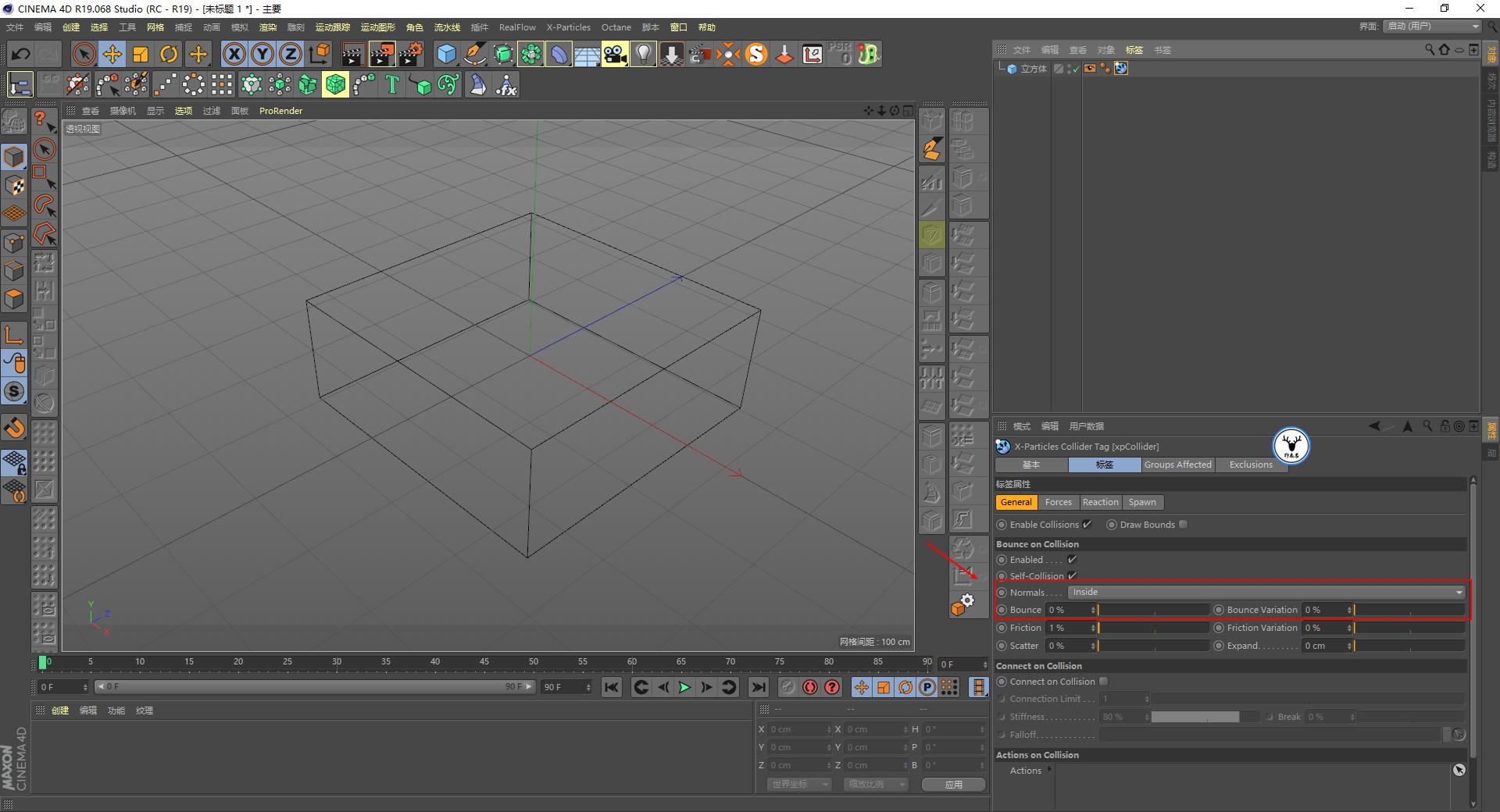The height and width of the screenshot is (812, 1500).
Task: Open the X-Particles menu
Action: (x=568, y=27)
